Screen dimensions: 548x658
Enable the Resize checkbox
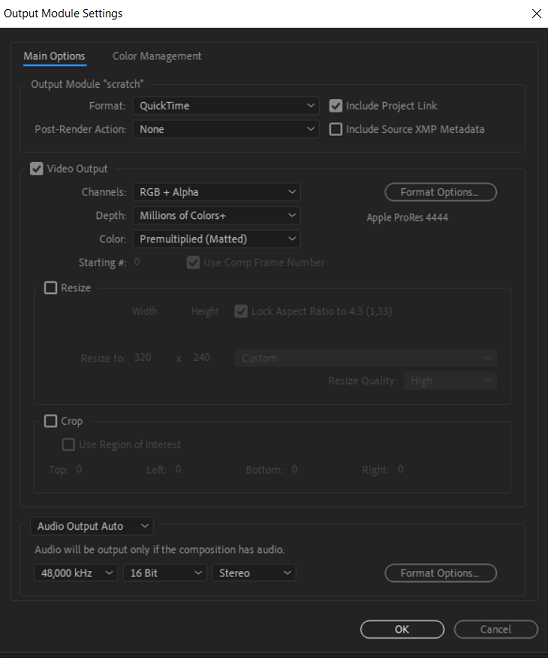pyautogui.click(x=50, y=288)
